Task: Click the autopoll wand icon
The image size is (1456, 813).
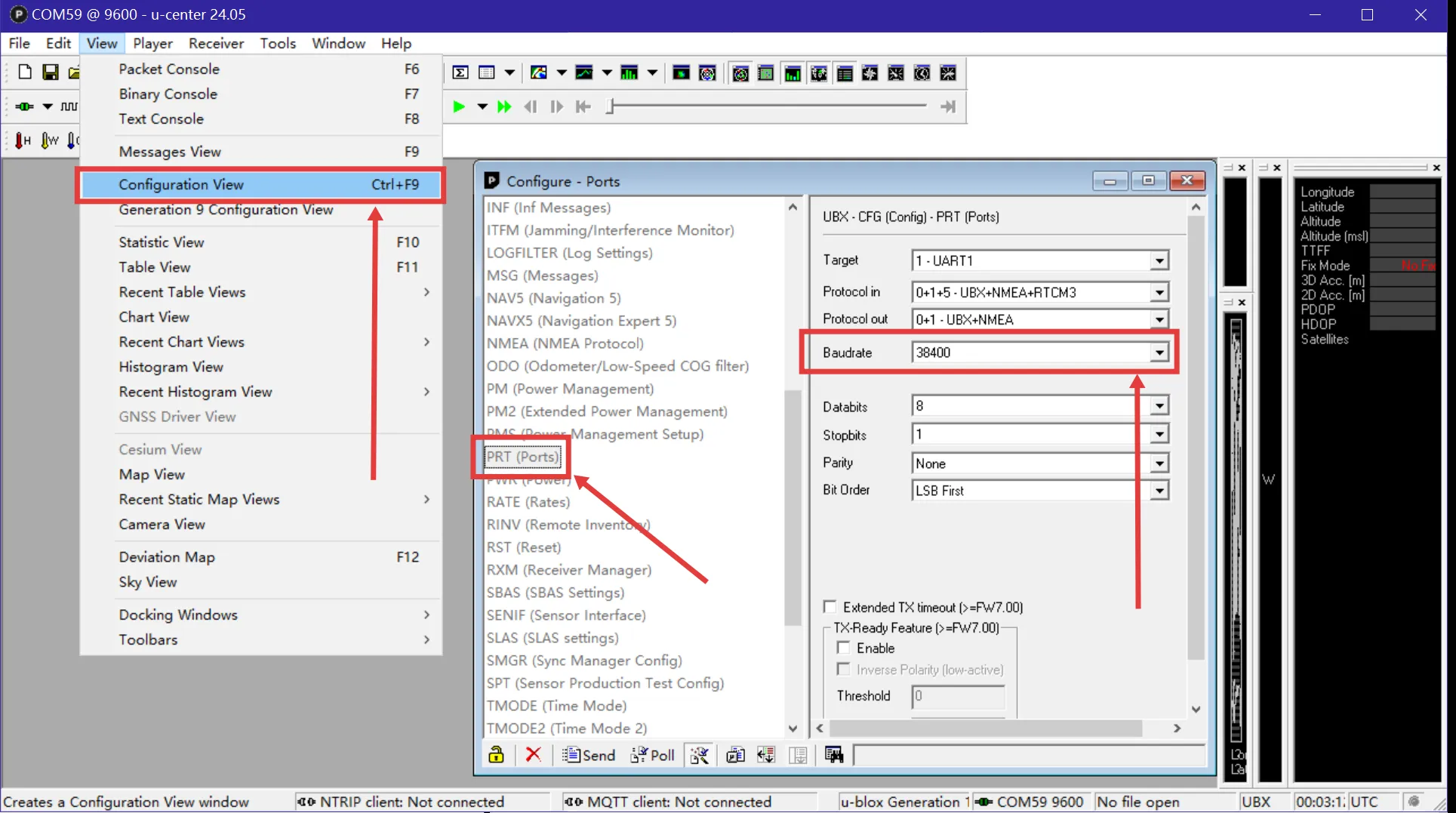Action: pos(700,755)
